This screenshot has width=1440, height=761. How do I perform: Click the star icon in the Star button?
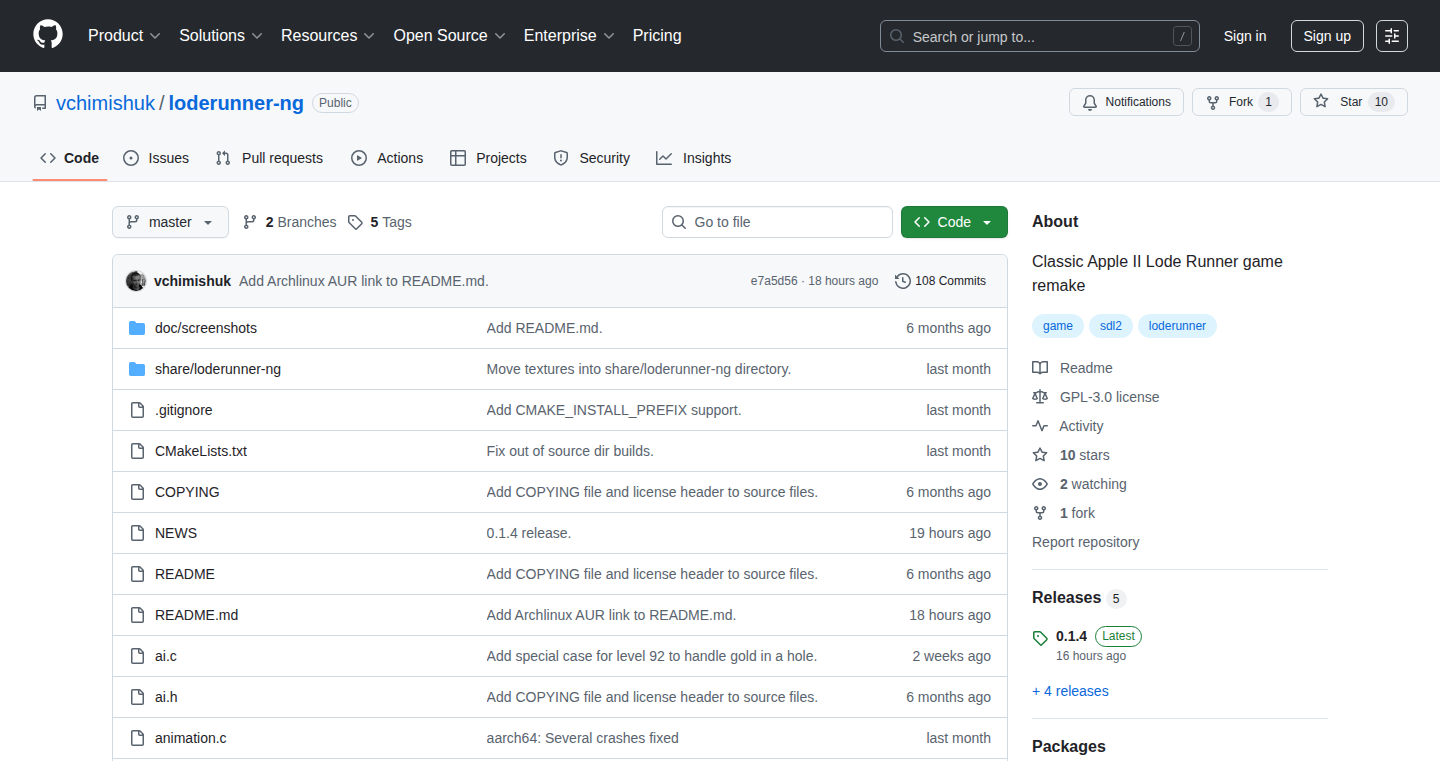(1321, 102)
